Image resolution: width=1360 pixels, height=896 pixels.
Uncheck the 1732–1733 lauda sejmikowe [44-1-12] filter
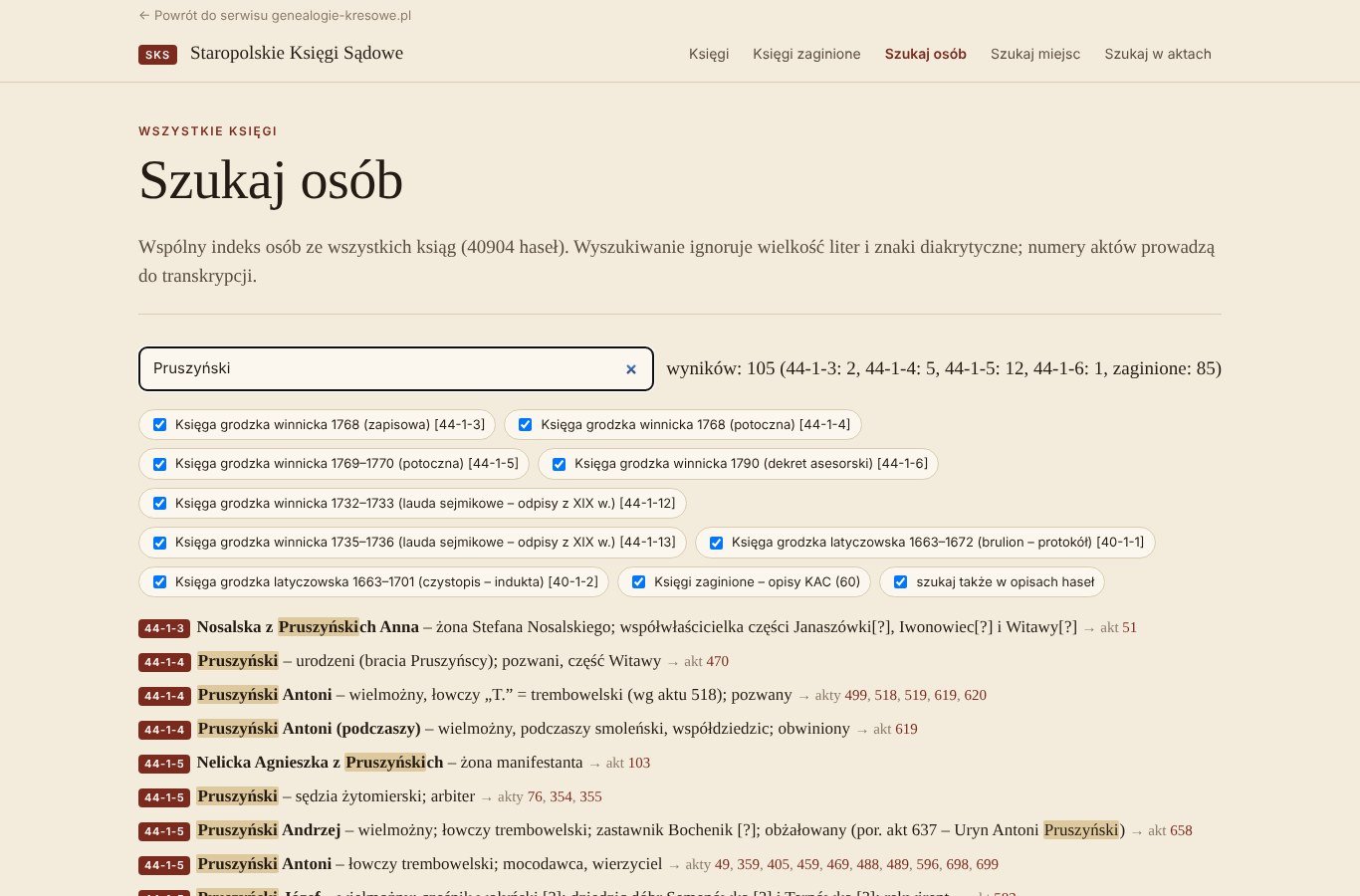click(x=159, y=504)
